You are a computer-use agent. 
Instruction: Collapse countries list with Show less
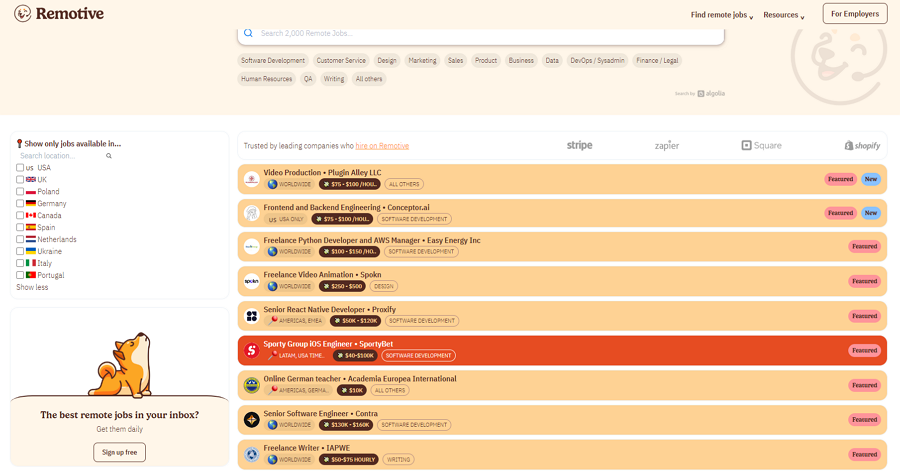tap(32, 287)
